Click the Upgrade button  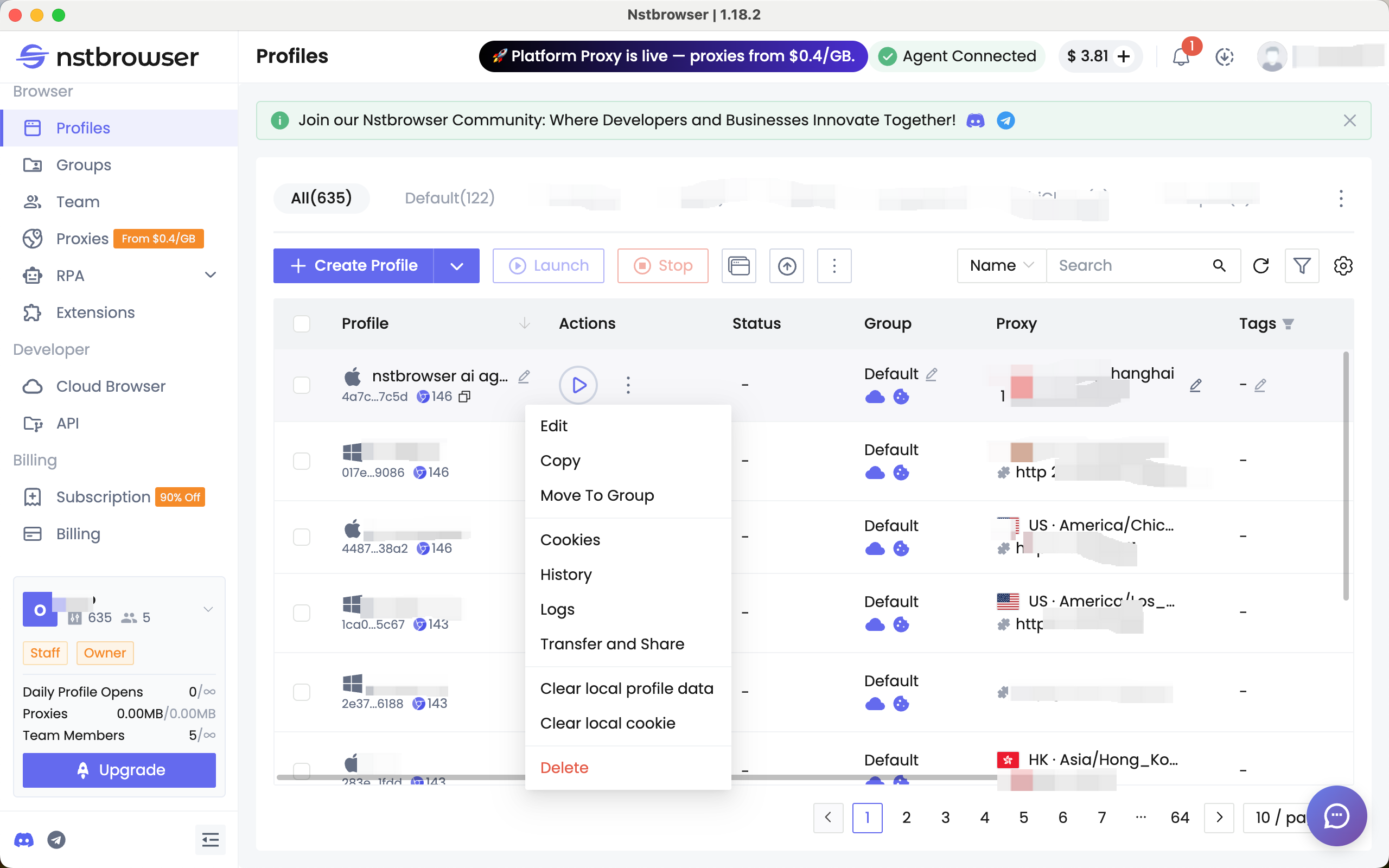pos(119,770)
